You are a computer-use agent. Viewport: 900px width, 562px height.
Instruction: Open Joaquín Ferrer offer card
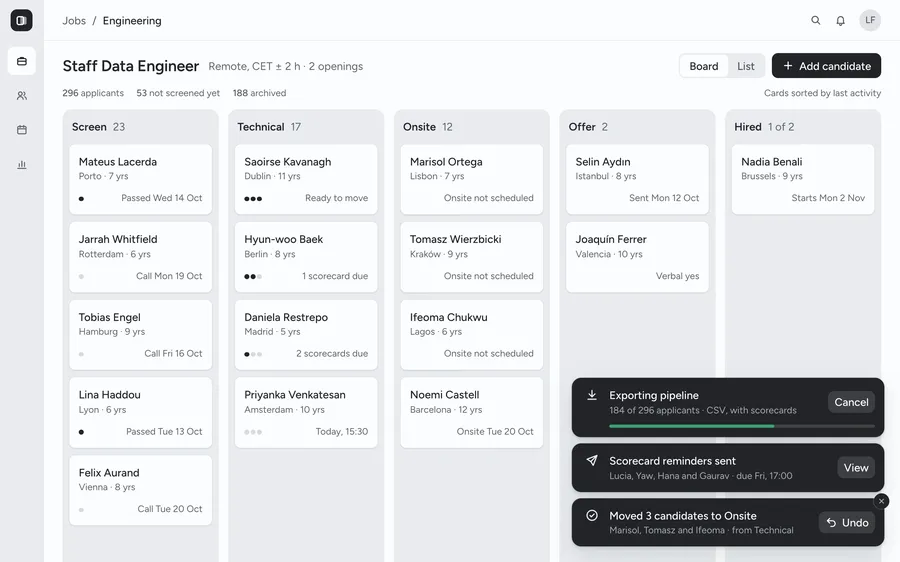637,257
